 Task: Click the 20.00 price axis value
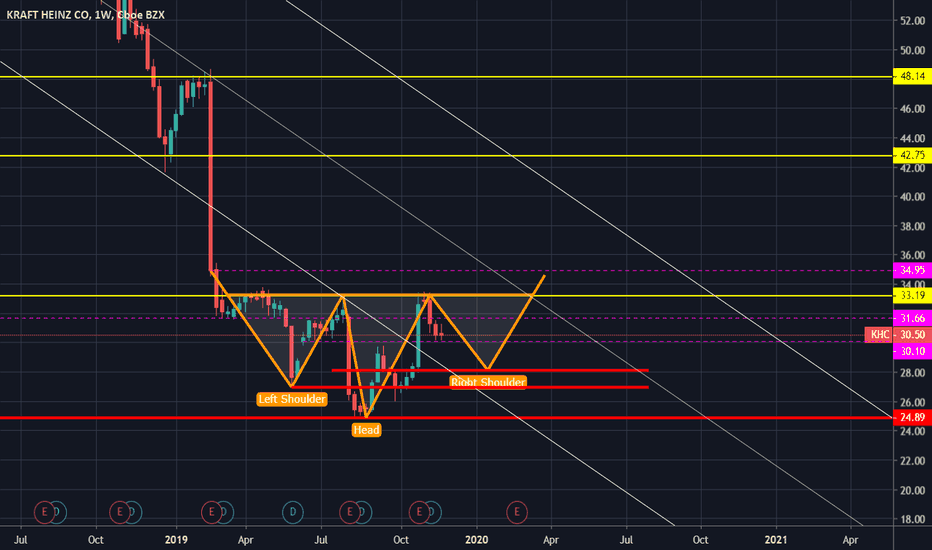tap(912, 491)
